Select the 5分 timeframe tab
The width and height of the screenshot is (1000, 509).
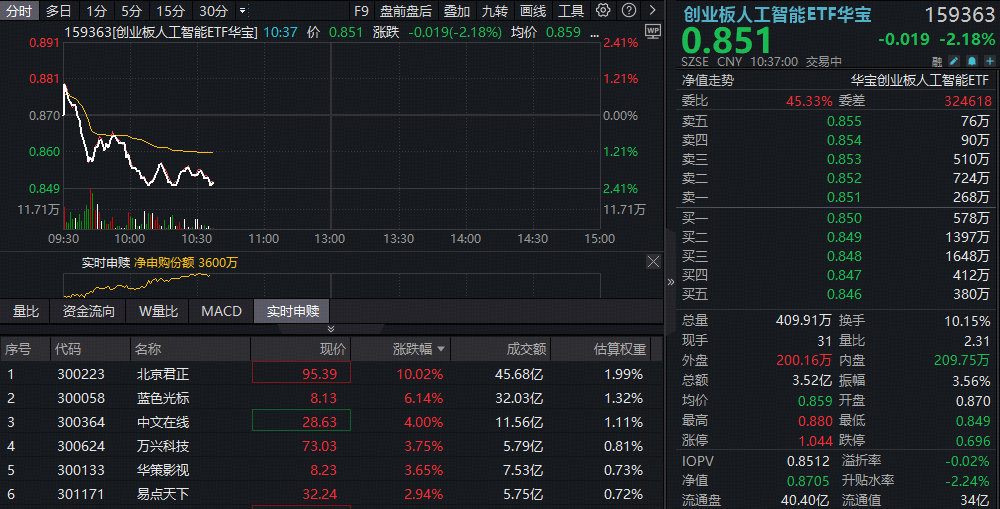pos(131,11)
